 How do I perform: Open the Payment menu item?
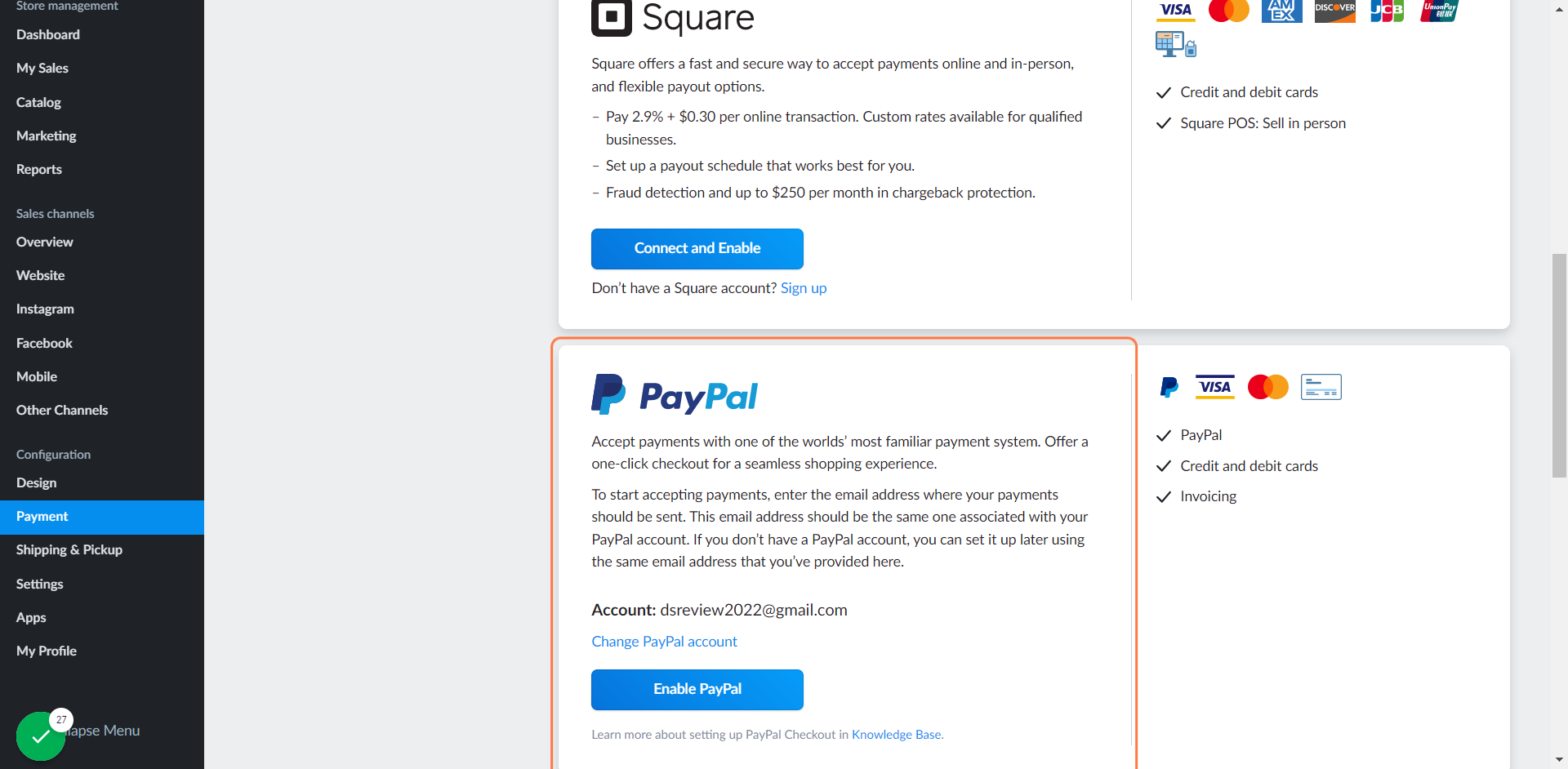pos(102,517)
